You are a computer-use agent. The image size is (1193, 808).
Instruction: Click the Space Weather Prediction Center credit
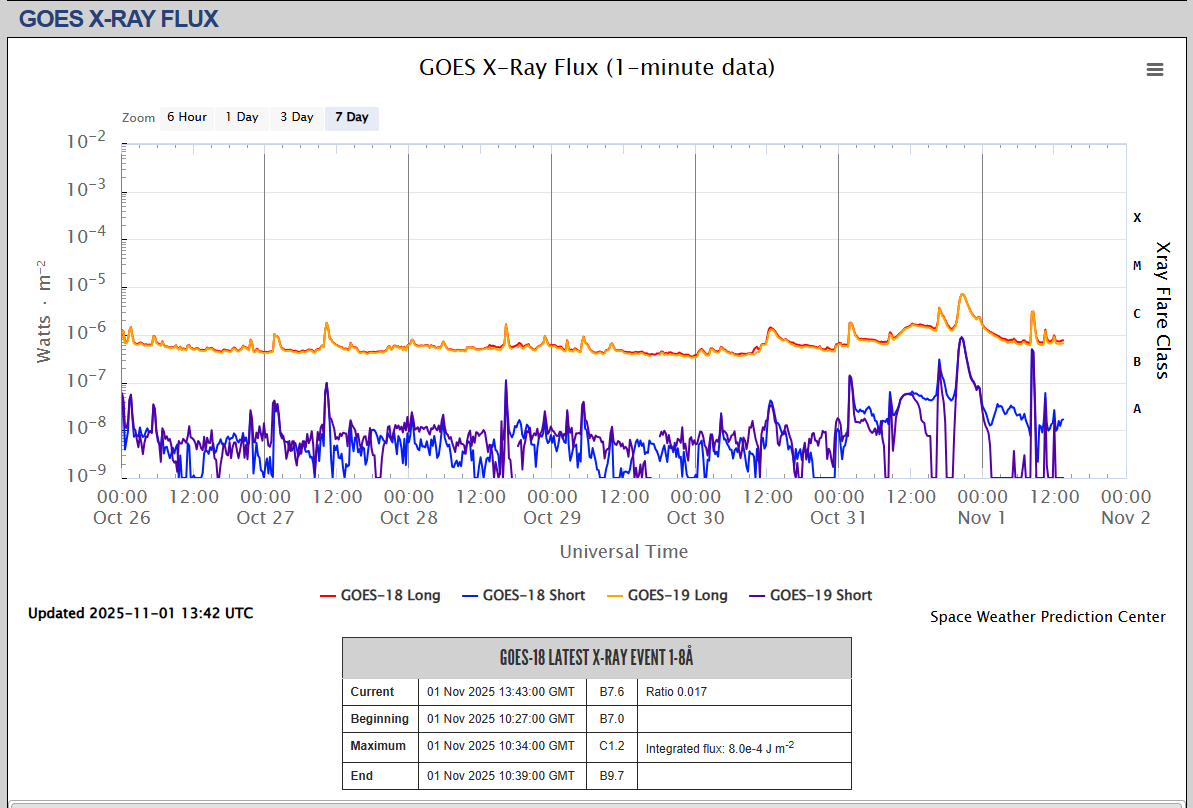(1047, 617)
